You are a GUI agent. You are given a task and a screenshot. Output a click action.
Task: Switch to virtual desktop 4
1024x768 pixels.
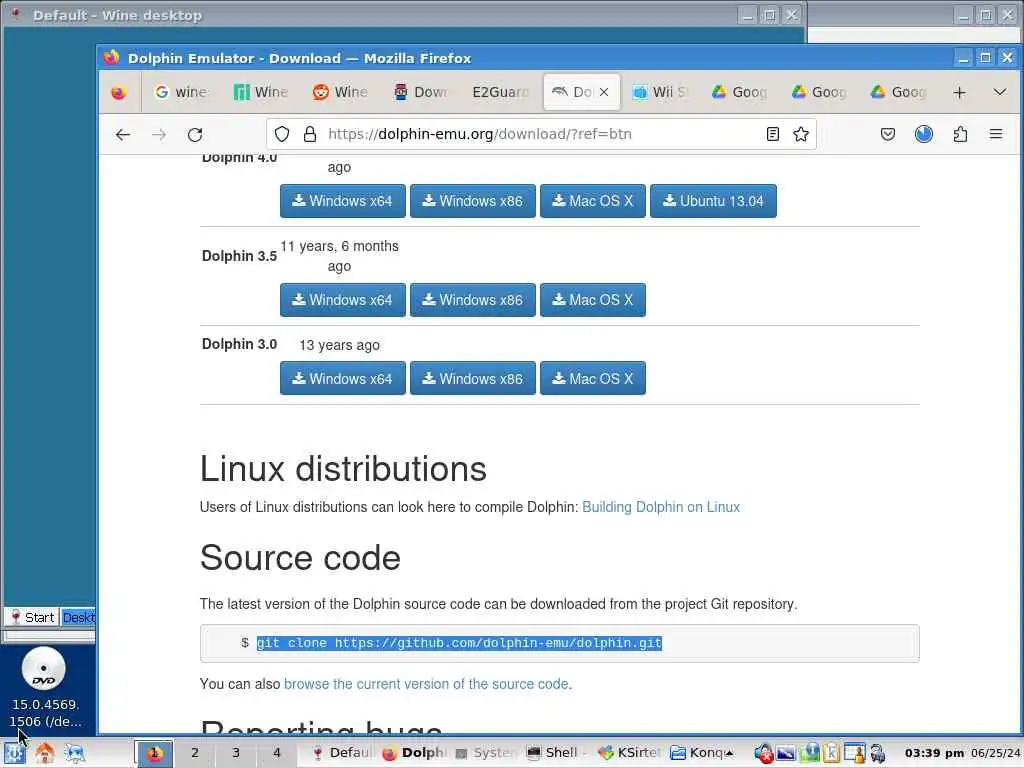coord(277,753)
